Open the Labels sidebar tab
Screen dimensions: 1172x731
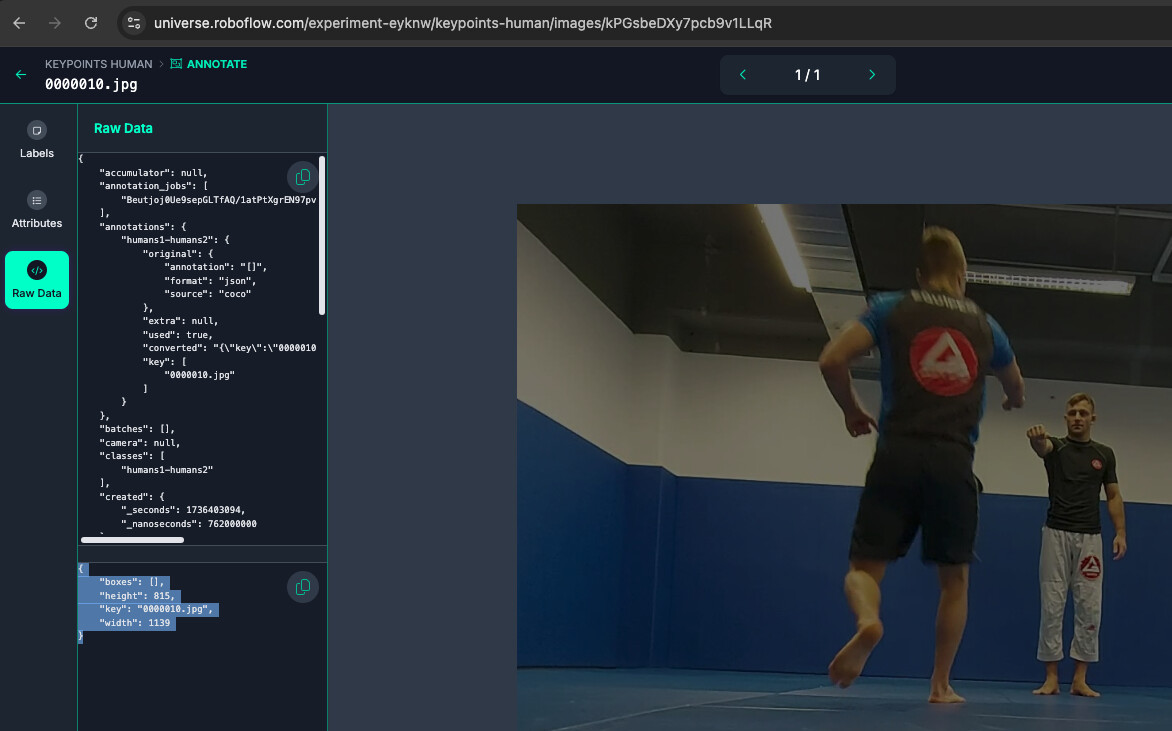37,140
